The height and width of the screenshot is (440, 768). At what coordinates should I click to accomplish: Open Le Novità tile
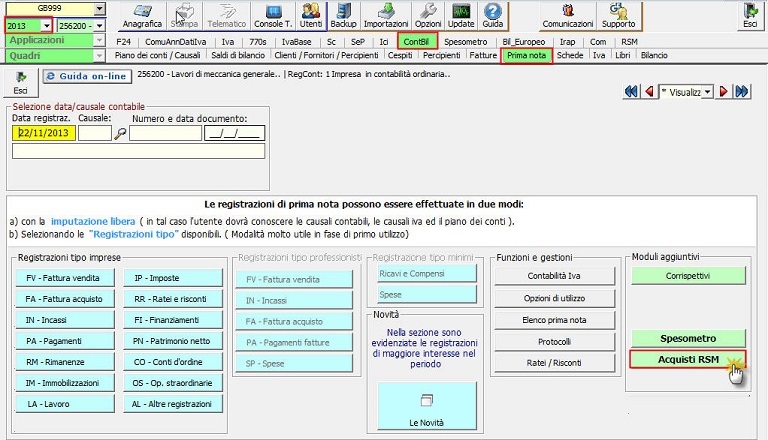coord(427,406)
